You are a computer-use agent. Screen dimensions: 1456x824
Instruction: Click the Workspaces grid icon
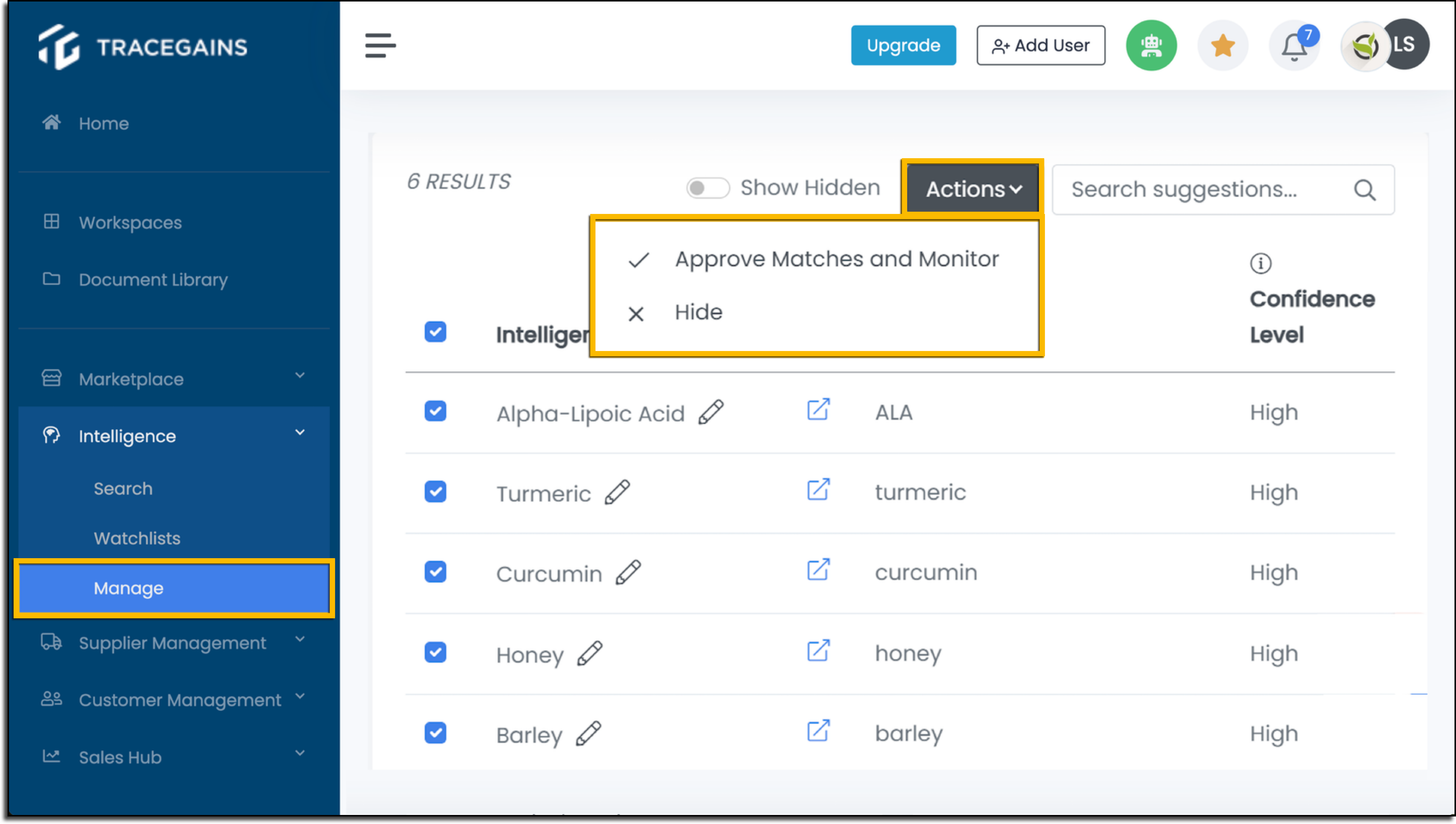(x=52, y=221)
